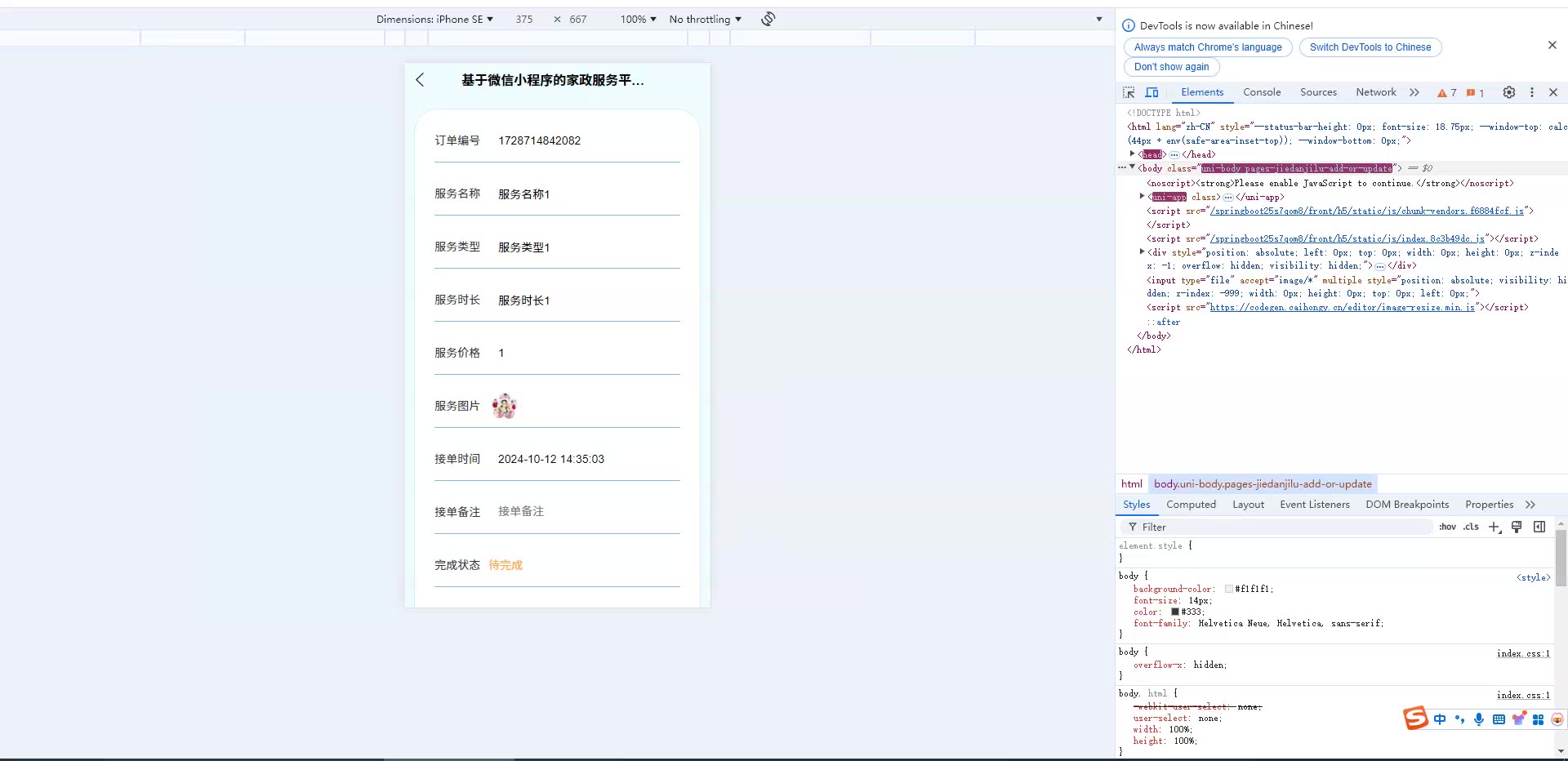Open the chunk-vendors script link
This screenshot has height=761, width=1568.
click(x=1366, y=211)
